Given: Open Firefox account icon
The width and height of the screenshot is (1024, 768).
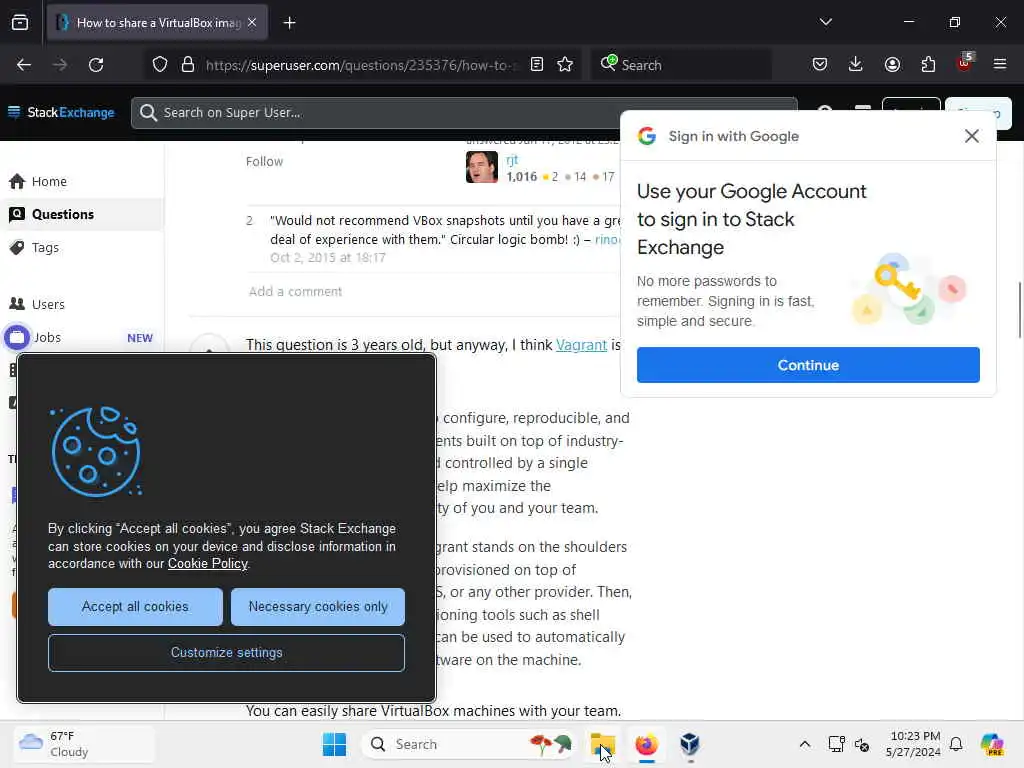Looking at the screenshot, I should coord(892,64).
